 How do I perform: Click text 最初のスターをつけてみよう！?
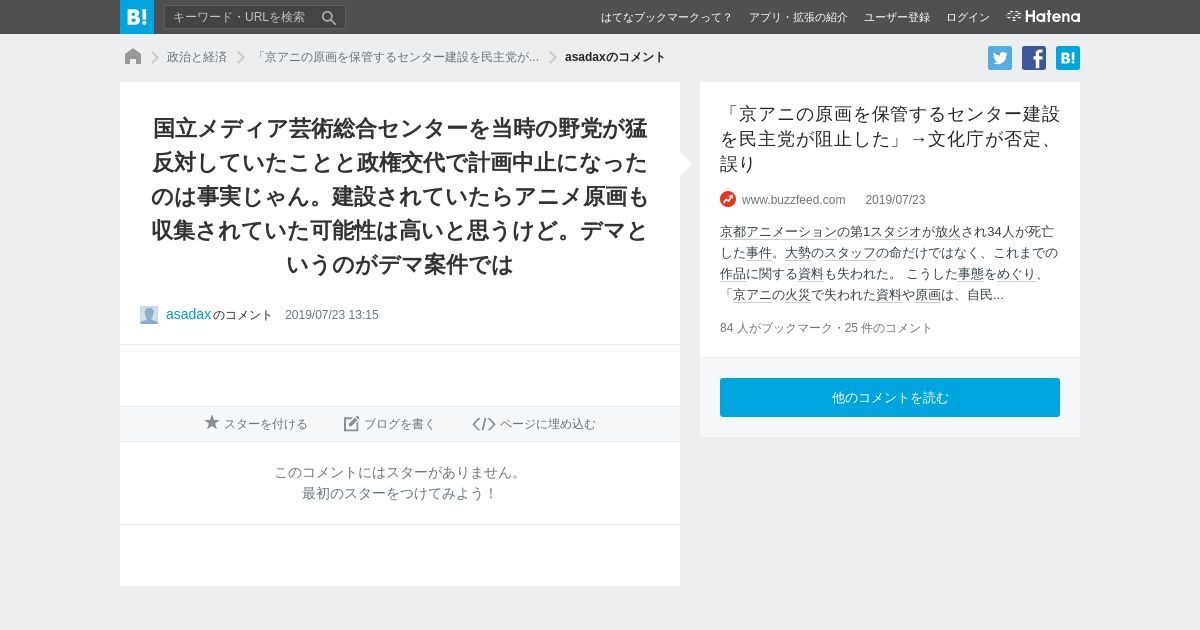click(400, 493)
